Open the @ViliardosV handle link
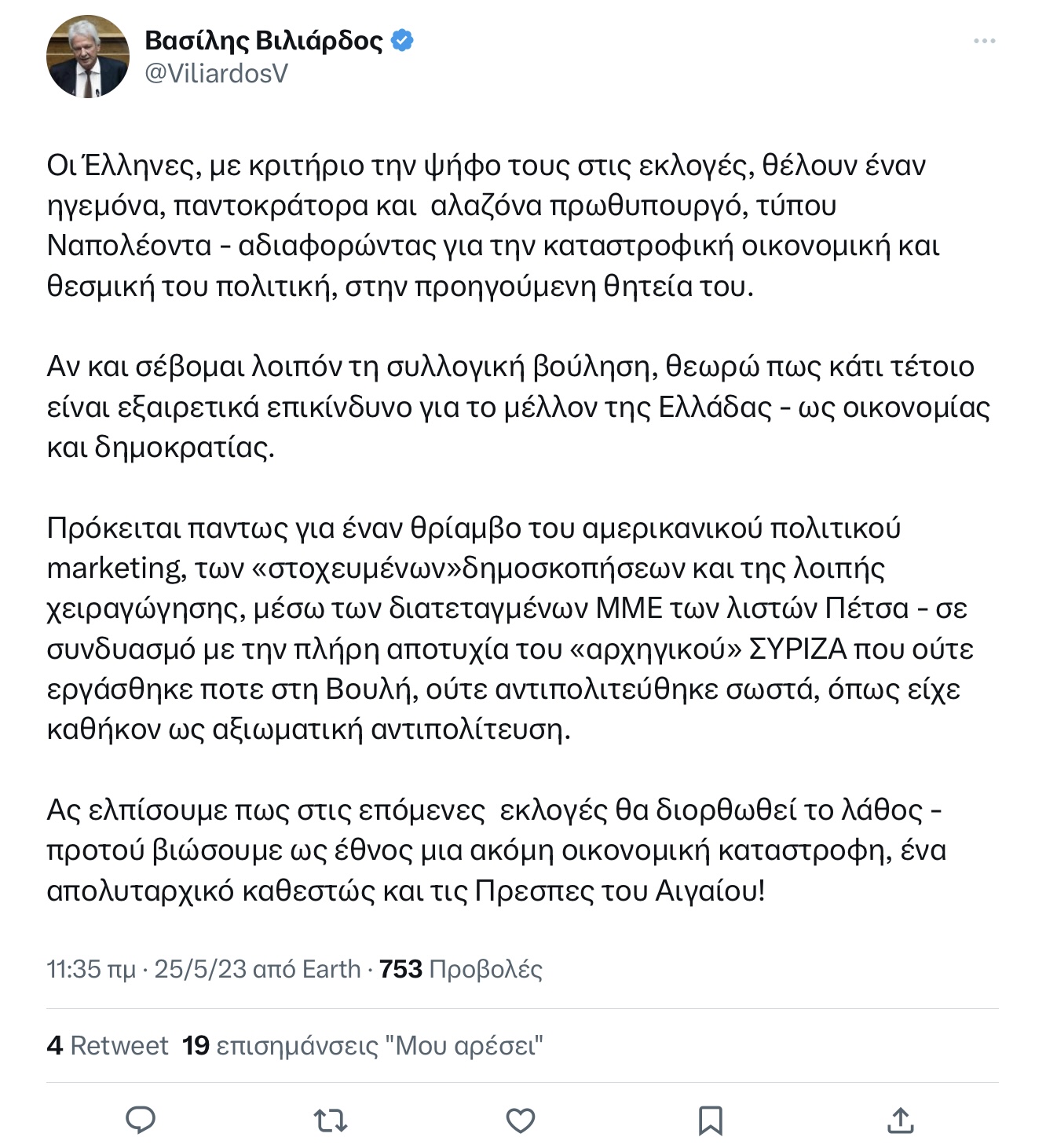This screenshot has width=1046, height=1148. click(x=217, y=73)
